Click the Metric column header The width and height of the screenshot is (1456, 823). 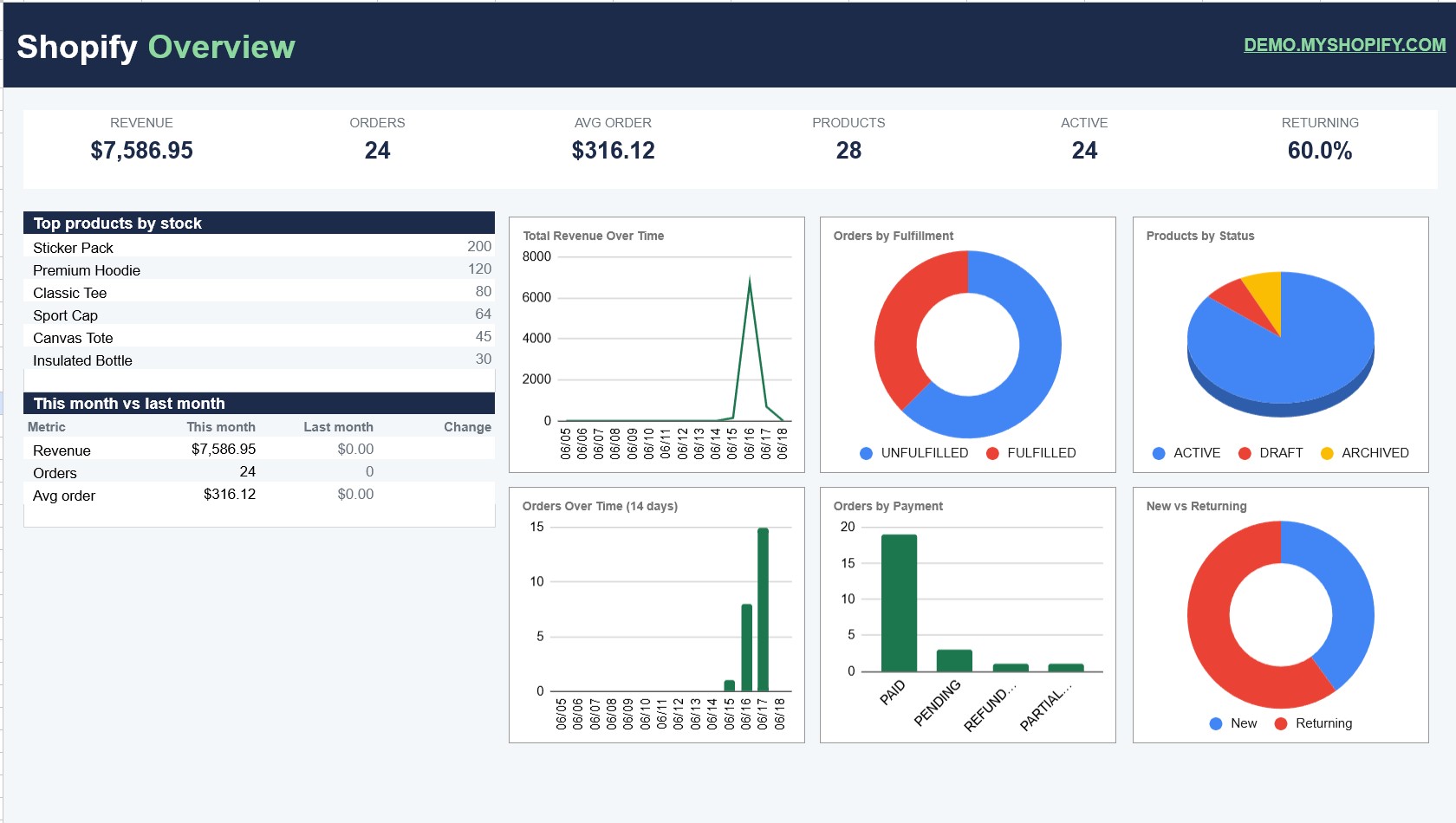click(x=47, y=427)
